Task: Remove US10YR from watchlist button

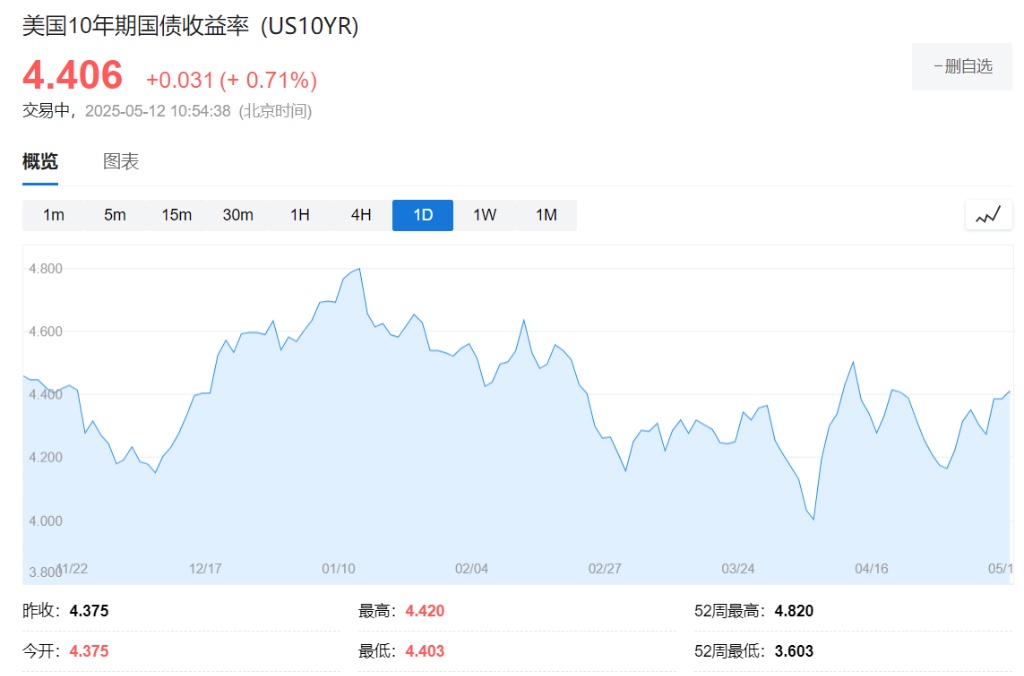Action: point(962,67)
